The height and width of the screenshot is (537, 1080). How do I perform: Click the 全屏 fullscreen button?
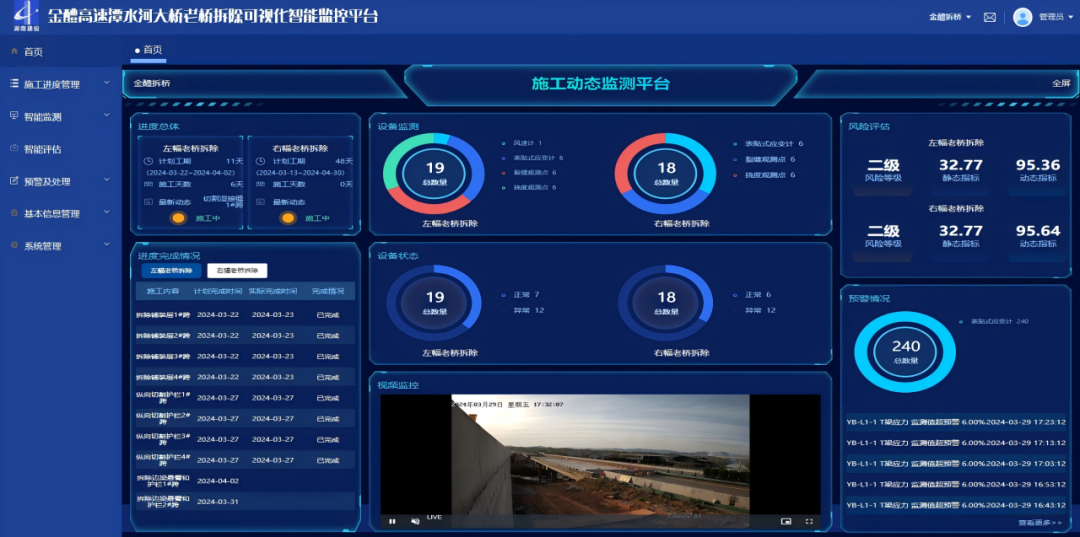1060,83
